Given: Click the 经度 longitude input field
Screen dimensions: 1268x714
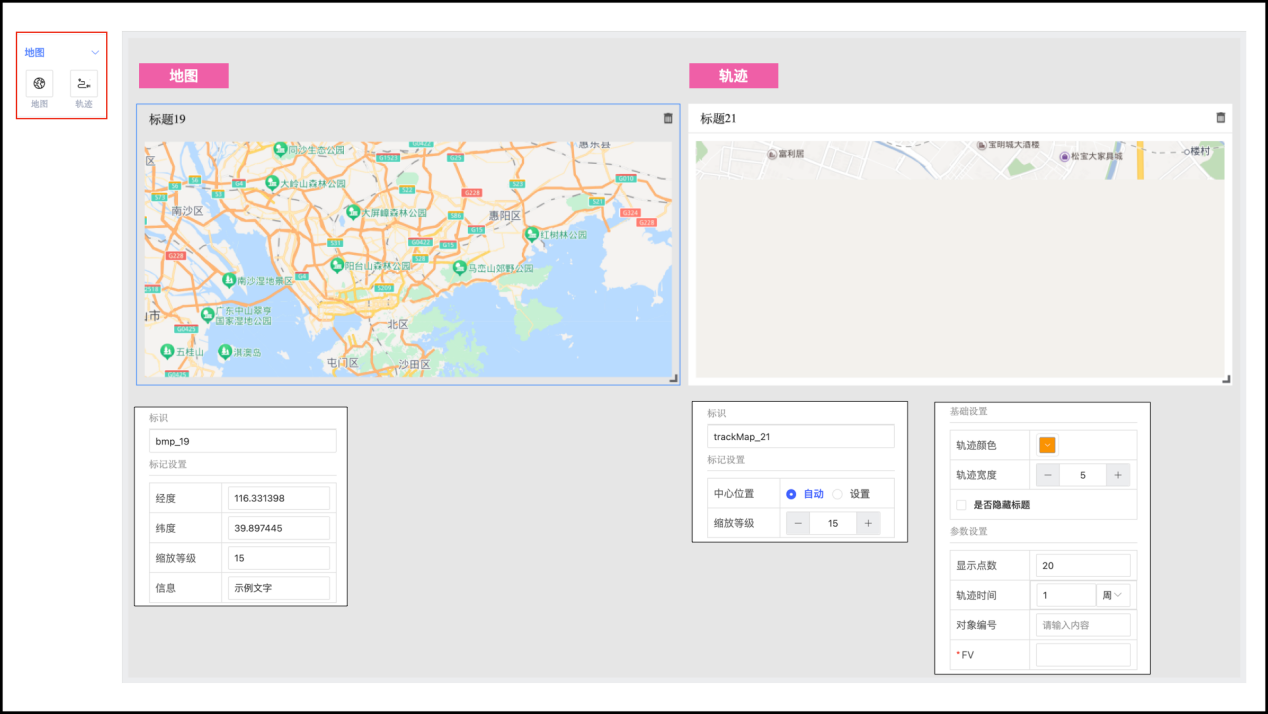Looking at the screenshot, I should tap(279, 498).
